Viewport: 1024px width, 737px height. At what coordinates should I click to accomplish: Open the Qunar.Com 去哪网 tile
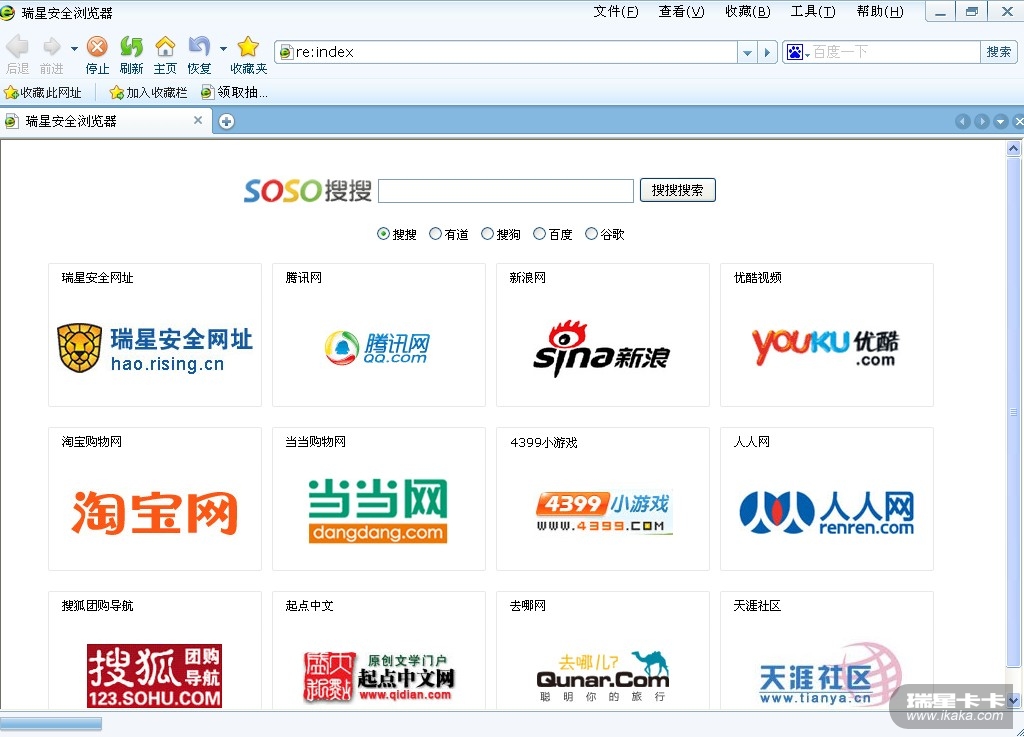603,650
